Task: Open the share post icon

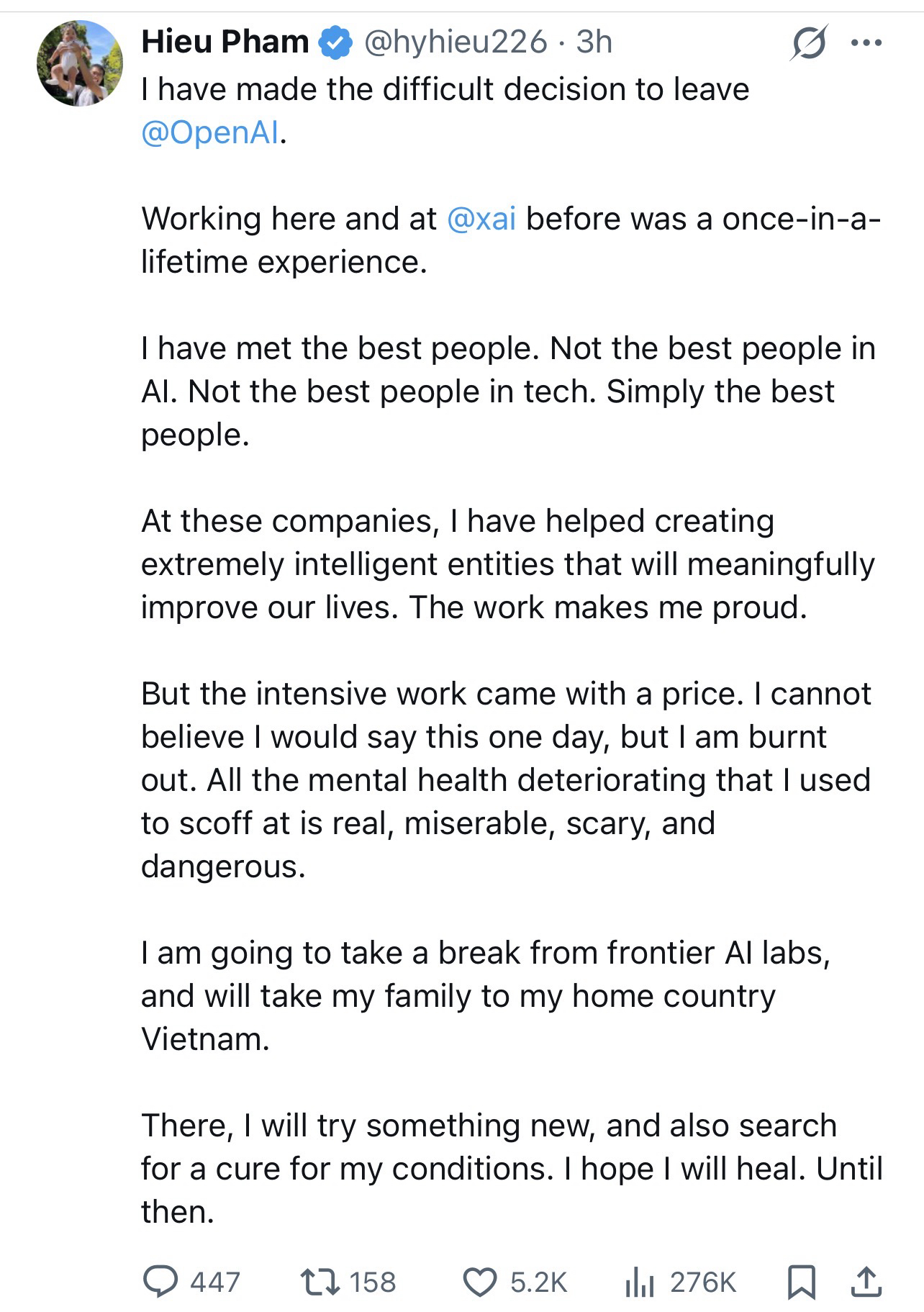Action: 866,1282
